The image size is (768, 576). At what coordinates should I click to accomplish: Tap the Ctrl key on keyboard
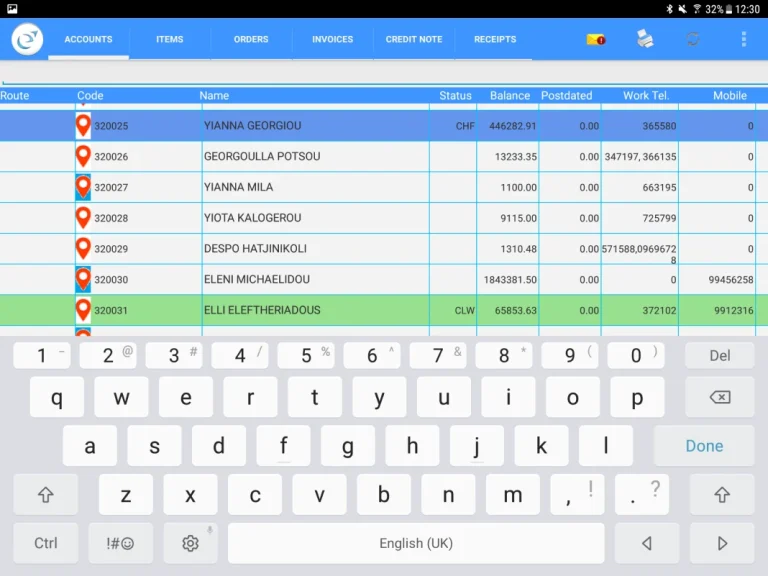tap(46, 543)
